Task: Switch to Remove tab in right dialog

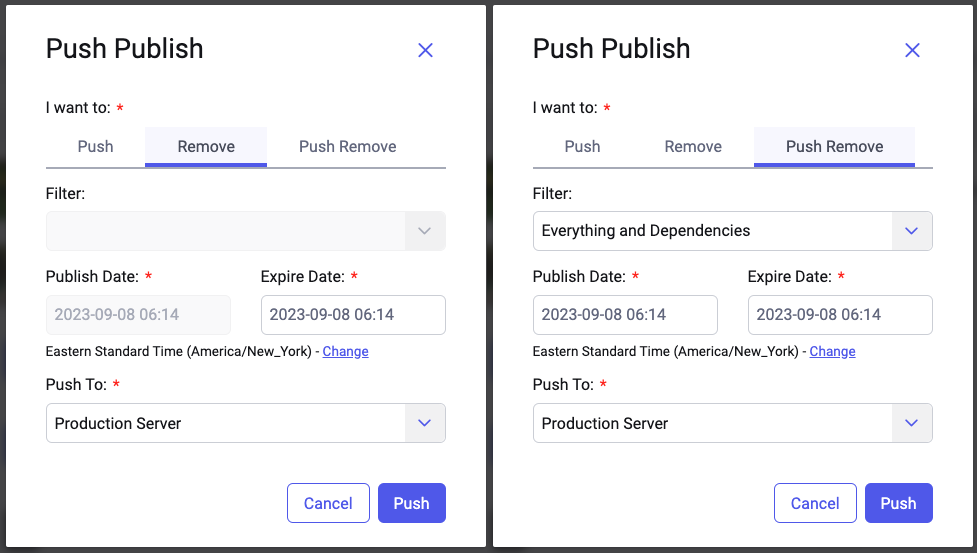Action: click(x=693, y=146)
